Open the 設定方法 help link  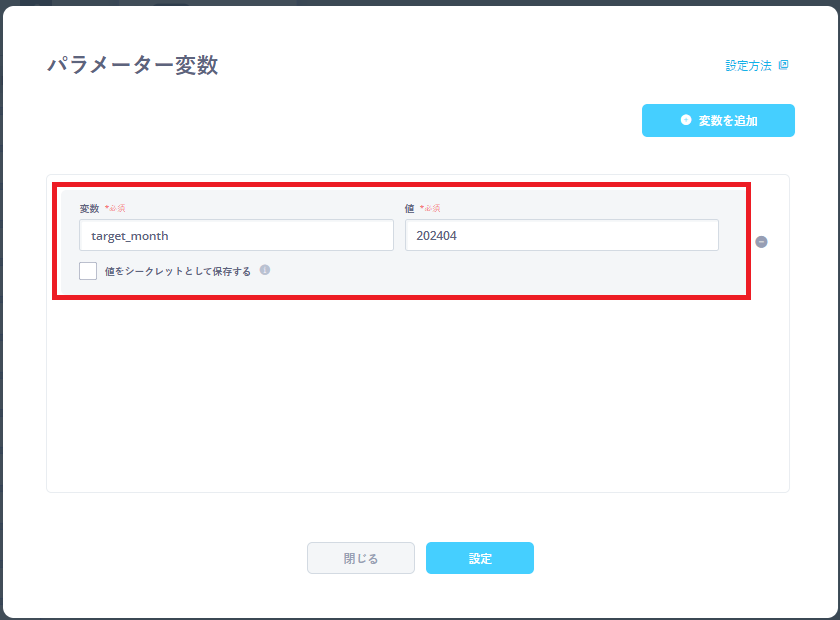(x=748, y=65)
